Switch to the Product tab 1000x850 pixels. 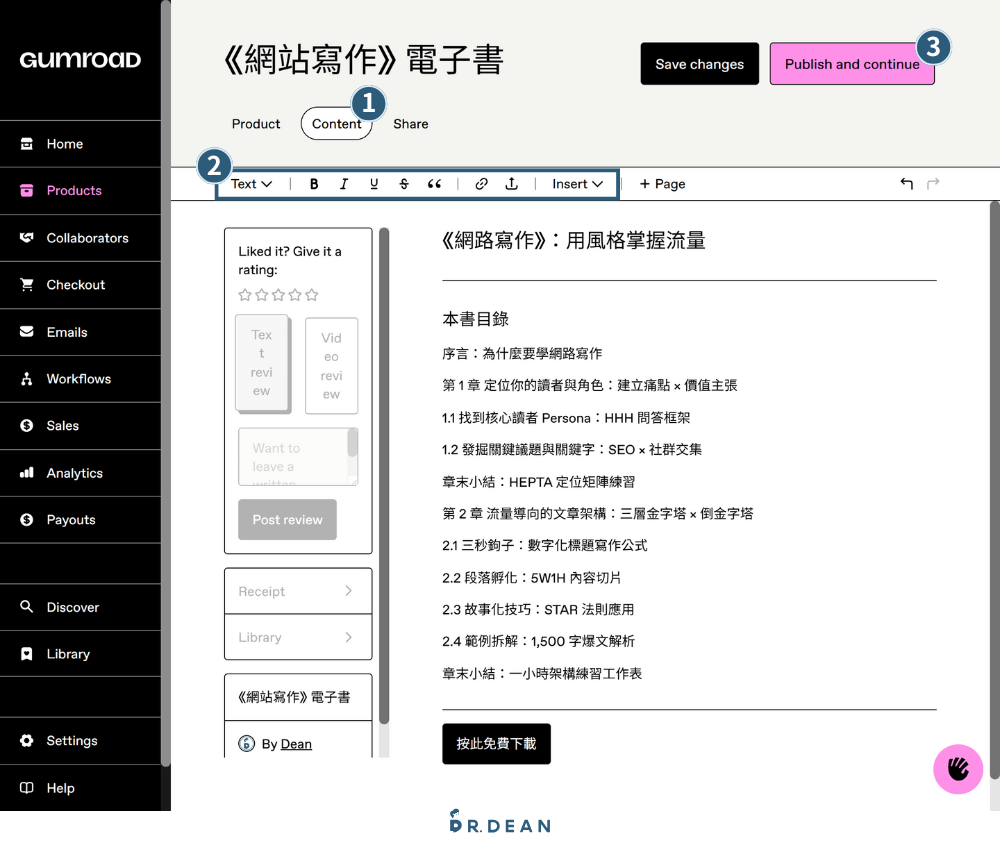click(255, 124)
